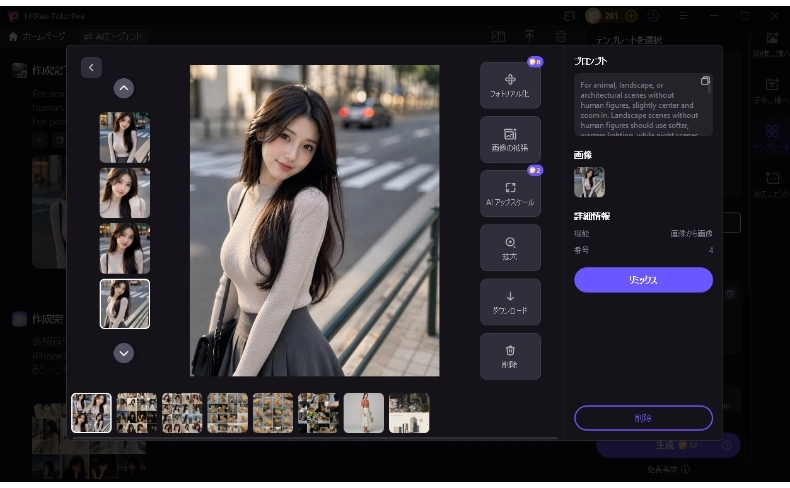Copy the prompt text with the copy icon
The width and height of the screenshot is (790, 488).
coord(705,81)
